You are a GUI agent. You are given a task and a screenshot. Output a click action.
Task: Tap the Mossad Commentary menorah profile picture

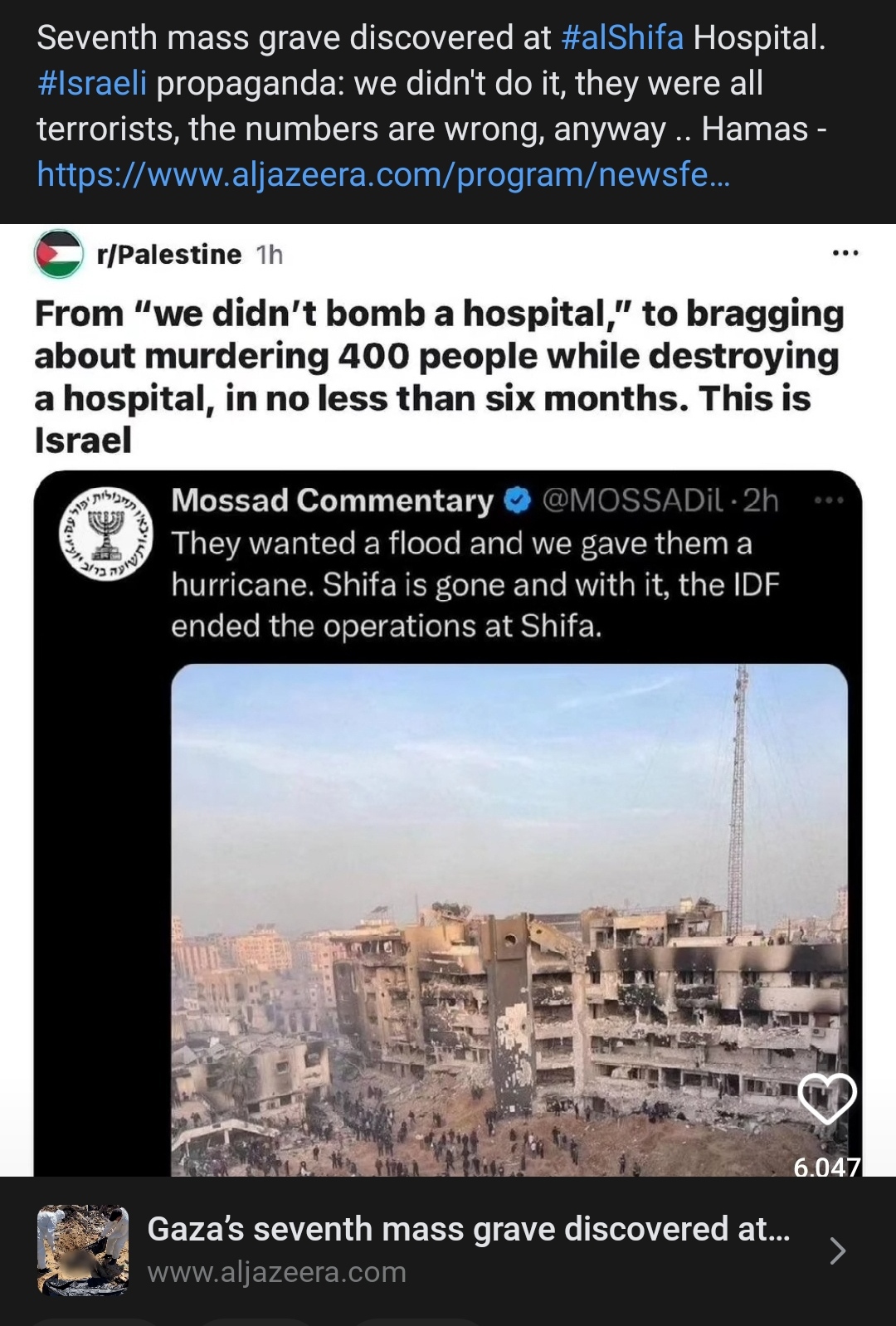(x=105, y=534)
